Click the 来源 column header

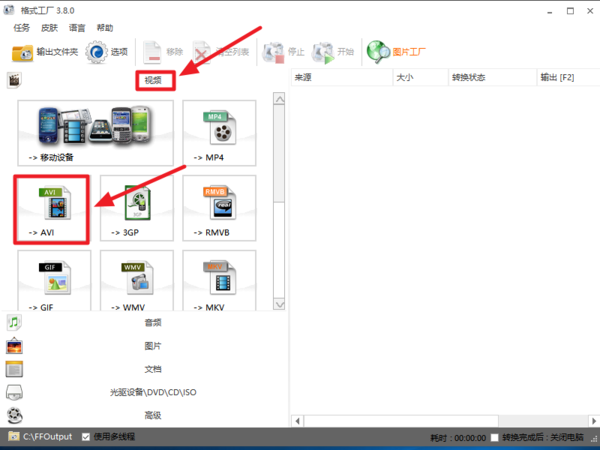coord(304,77)
